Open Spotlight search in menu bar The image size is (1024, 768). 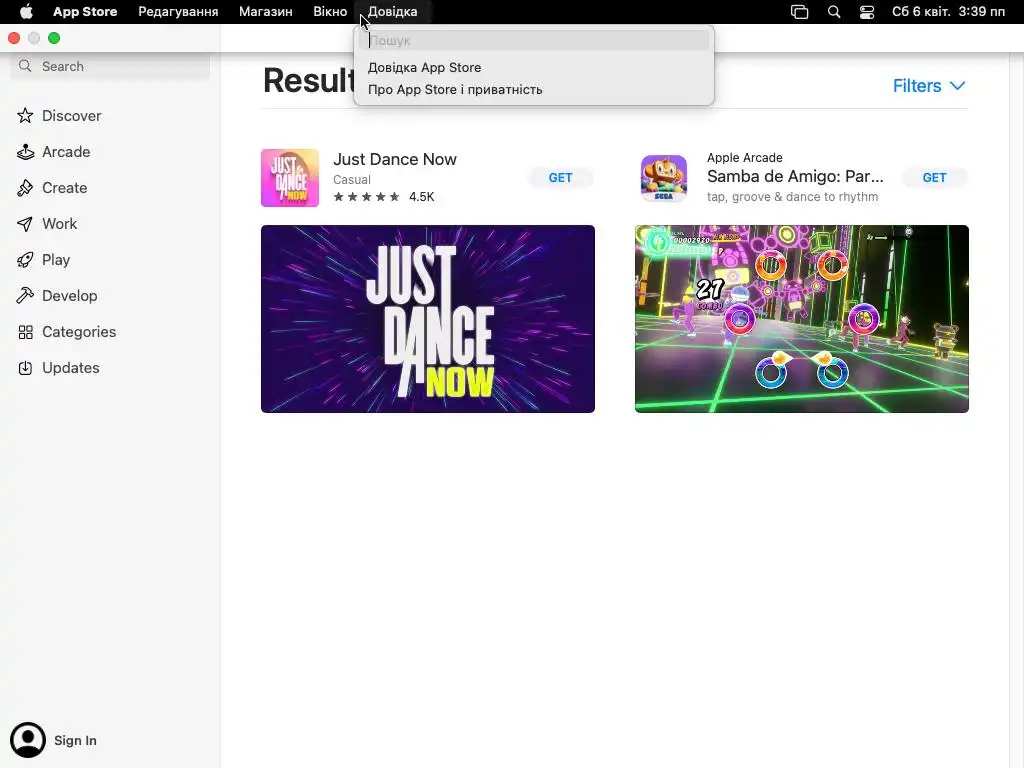[x=834, y=12]
